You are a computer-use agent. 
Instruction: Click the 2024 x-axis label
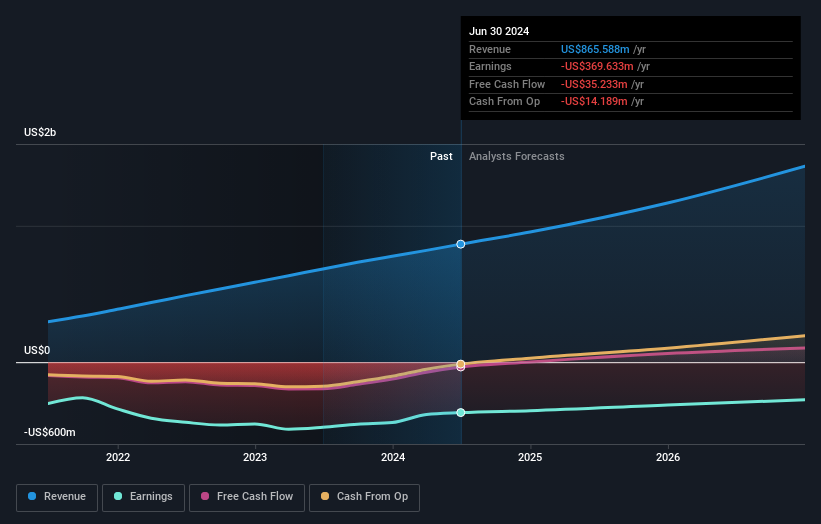click(x=393, y=458)
